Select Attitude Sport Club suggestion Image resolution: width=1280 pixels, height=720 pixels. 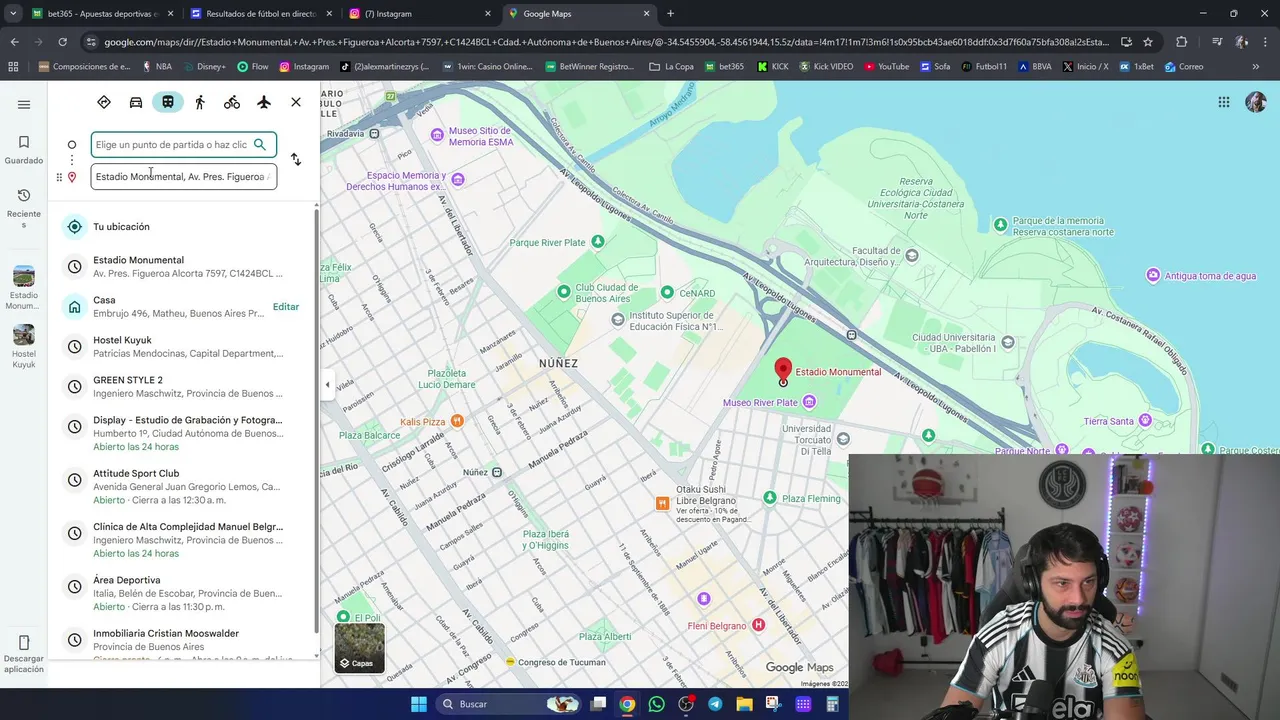(183, 486)
